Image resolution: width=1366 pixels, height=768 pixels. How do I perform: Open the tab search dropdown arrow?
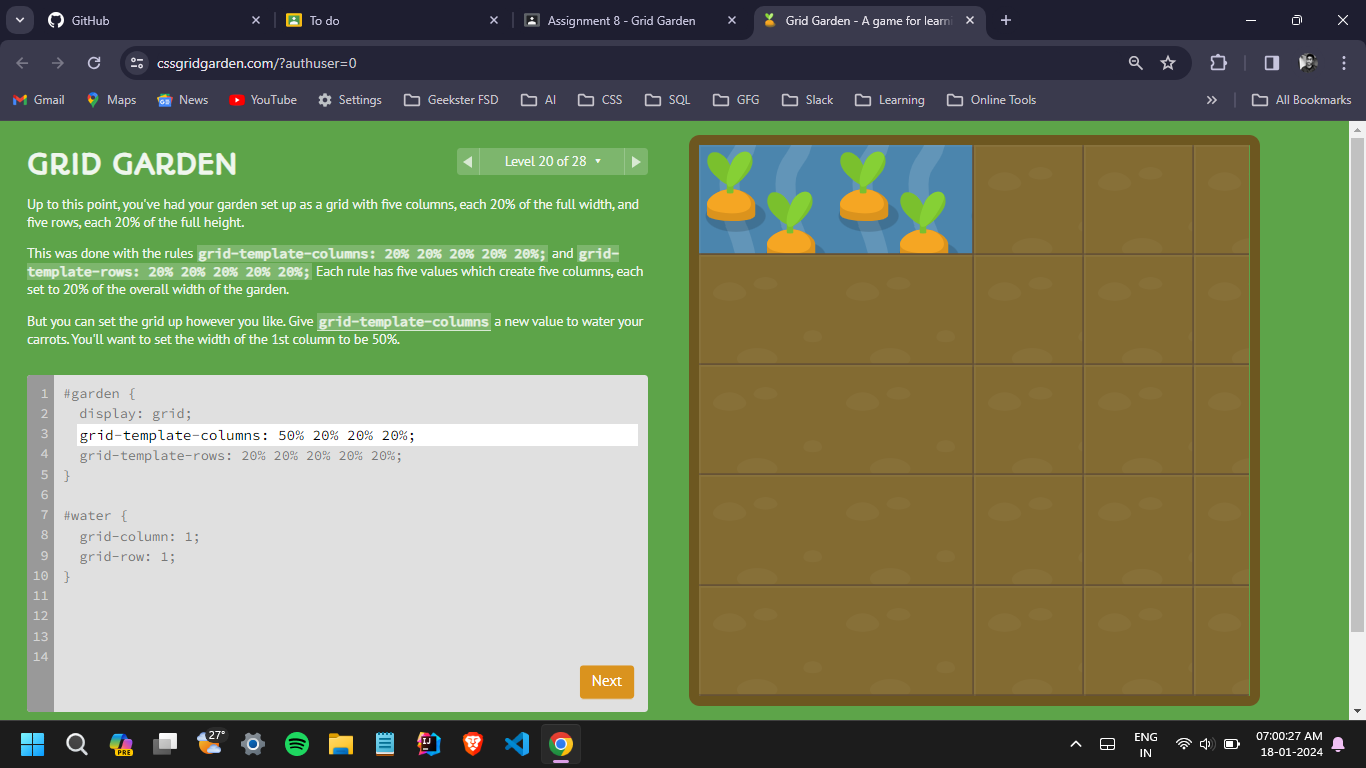19,20
